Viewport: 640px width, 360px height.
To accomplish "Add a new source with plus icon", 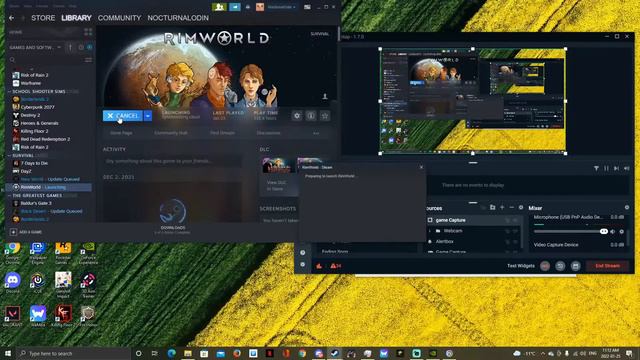I will pos(502,208).
